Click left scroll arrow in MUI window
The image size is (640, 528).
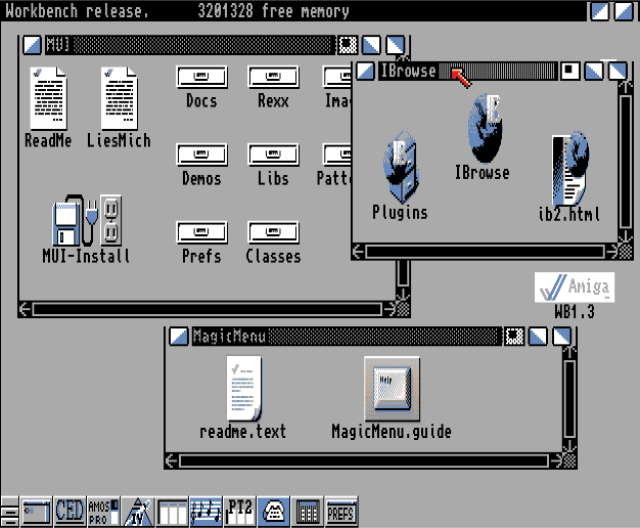pos(25,309)
